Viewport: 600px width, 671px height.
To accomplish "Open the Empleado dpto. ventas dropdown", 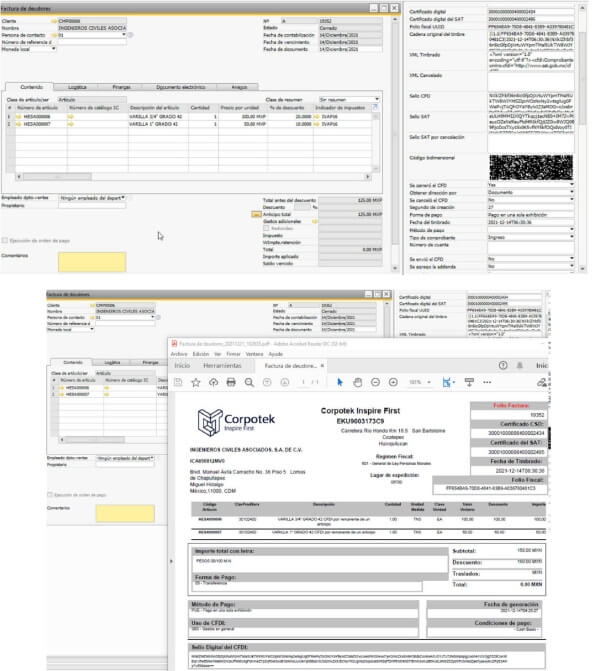I will point(123,198).
